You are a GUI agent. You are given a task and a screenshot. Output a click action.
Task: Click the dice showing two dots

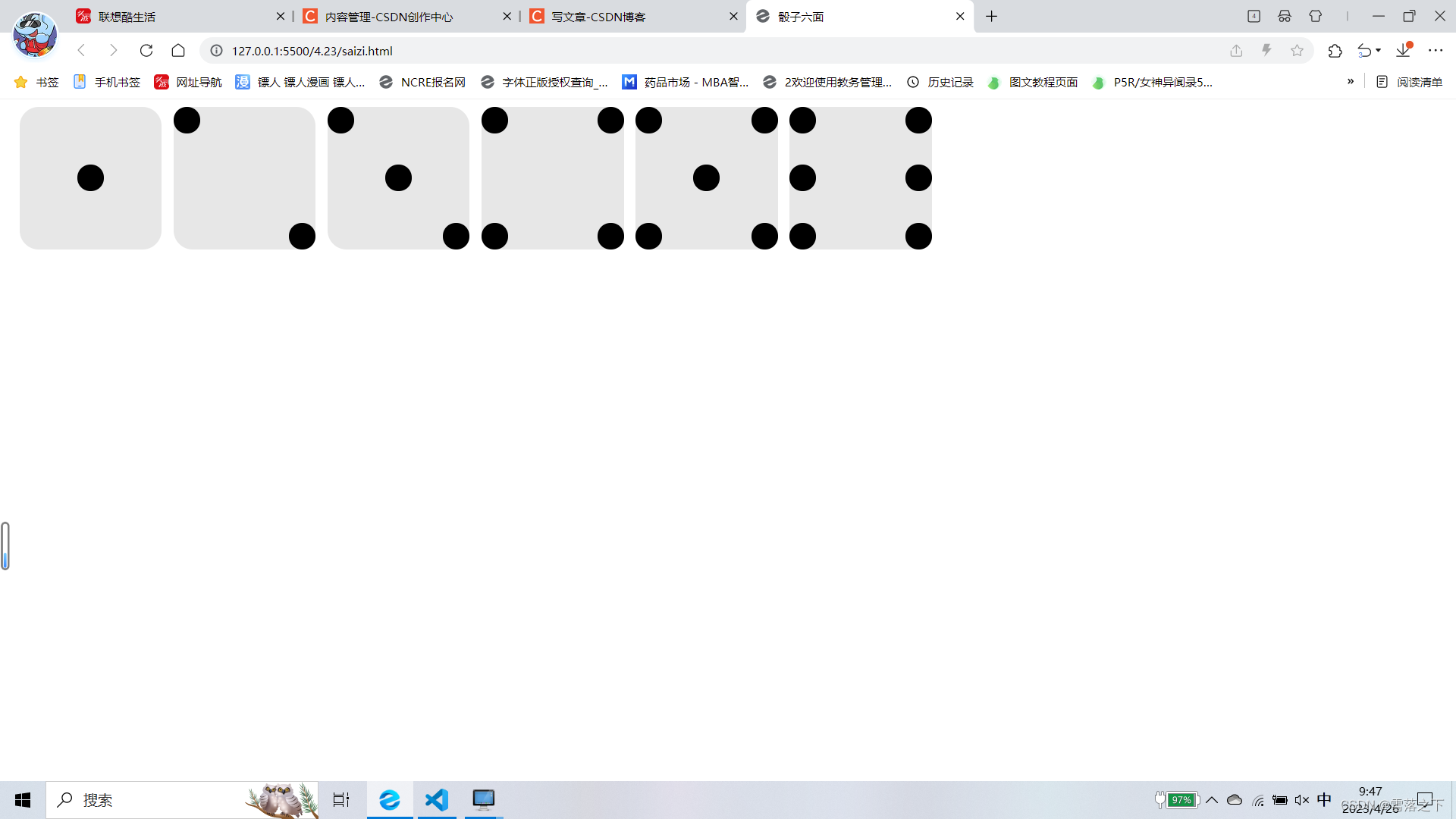click(x=244, y=178)
